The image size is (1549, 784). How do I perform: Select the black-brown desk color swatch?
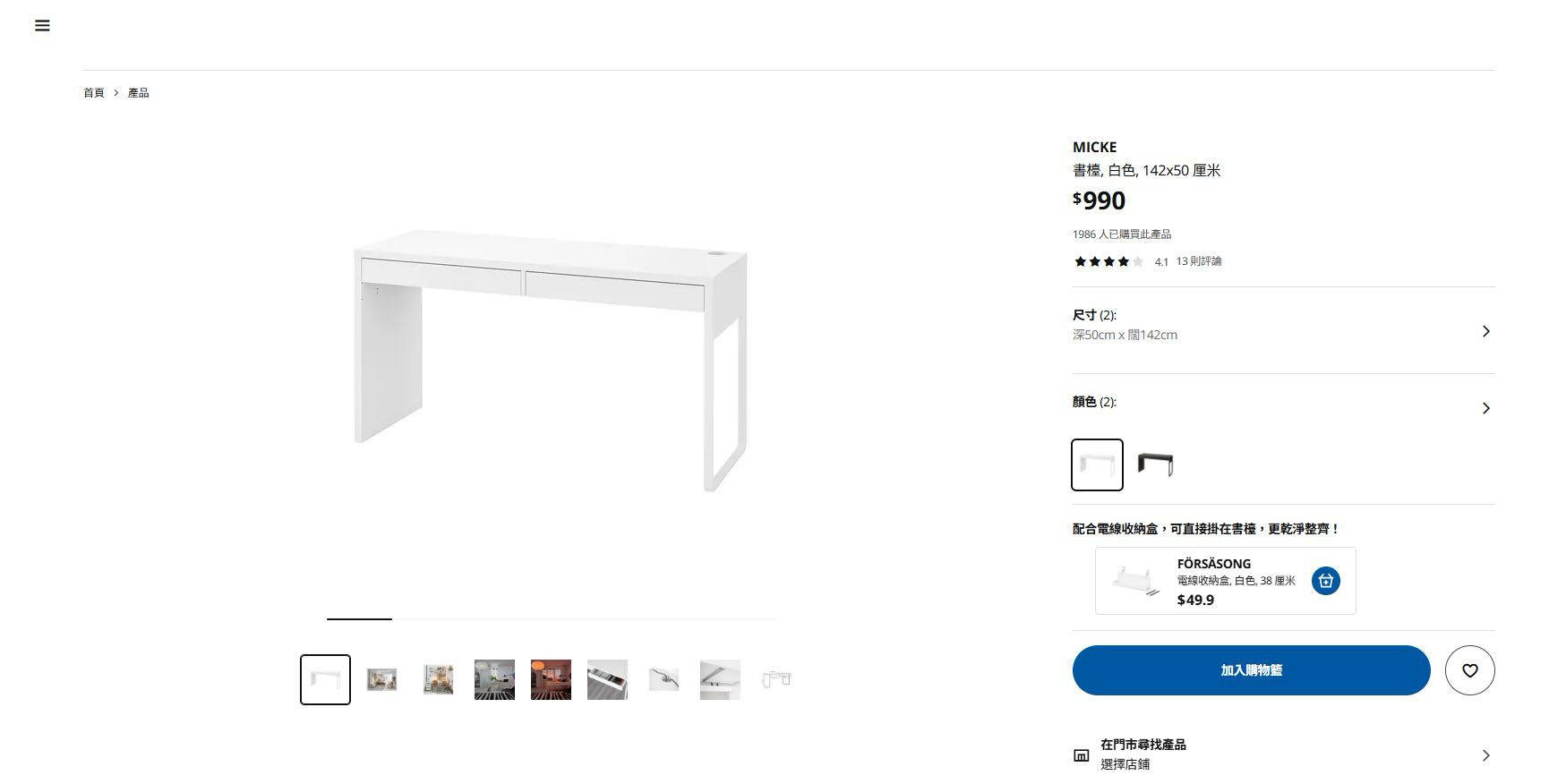tap(1155, 464)
